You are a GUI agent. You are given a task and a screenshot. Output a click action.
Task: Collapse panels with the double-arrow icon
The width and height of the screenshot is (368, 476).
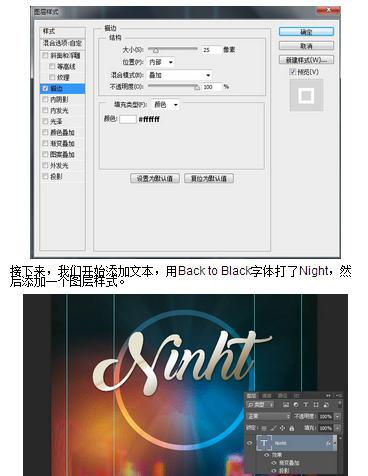click(328, 395)
